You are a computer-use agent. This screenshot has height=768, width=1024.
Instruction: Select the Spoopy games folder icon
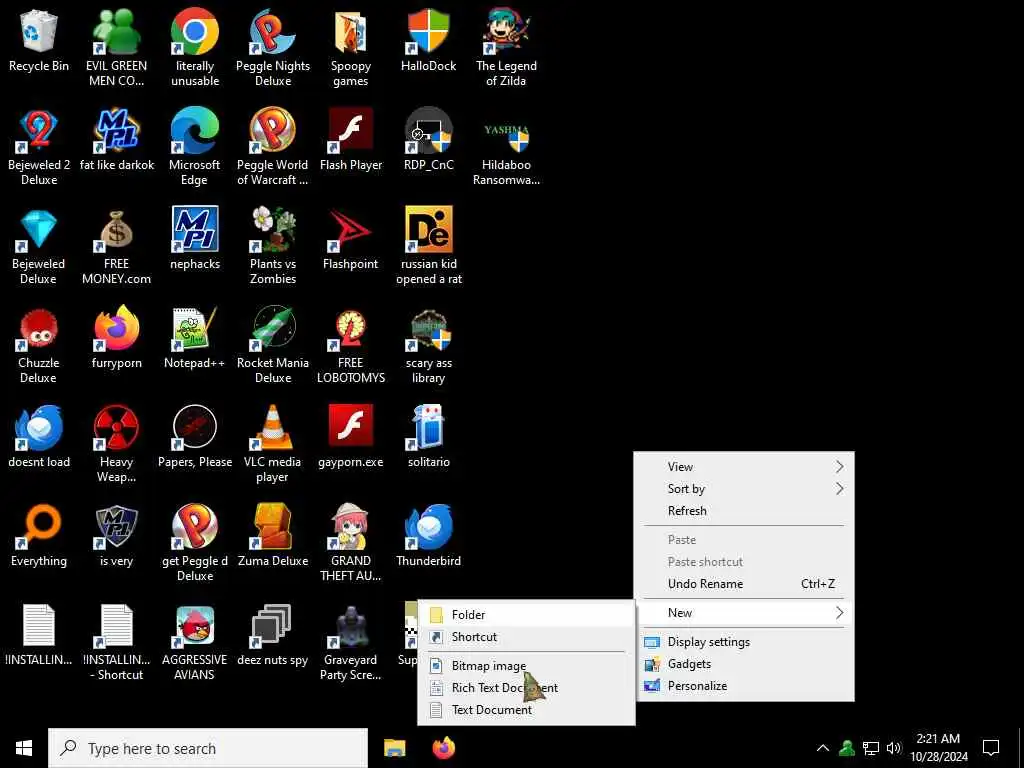coord(351,49)
